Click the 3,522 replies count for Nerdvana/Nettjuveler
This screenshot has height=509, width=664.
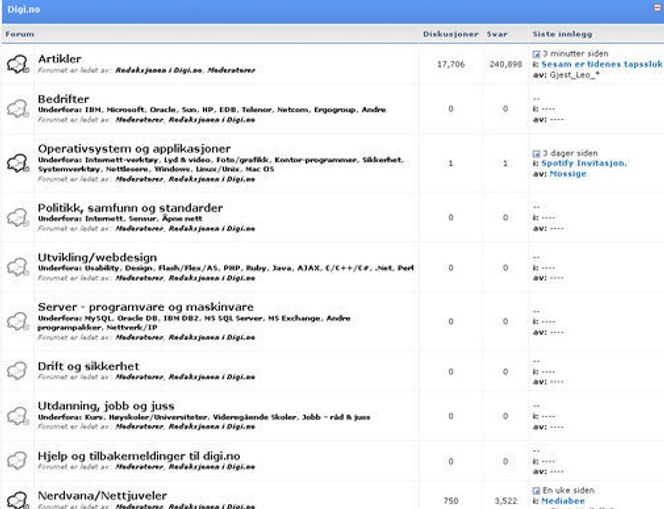click(x=506, y=501)
